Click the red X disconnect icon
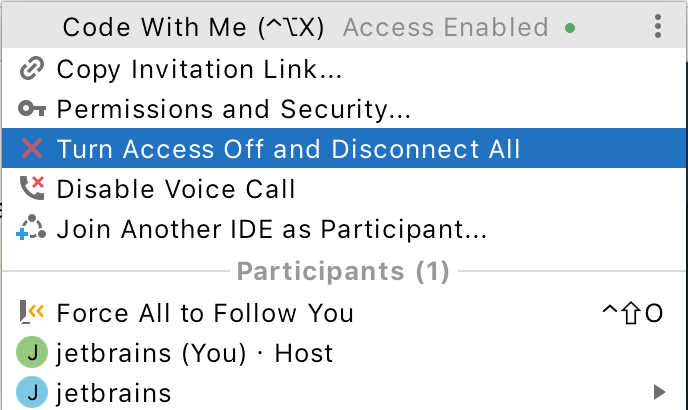Screen dimensions: 688x410 (x=32, y=149)
